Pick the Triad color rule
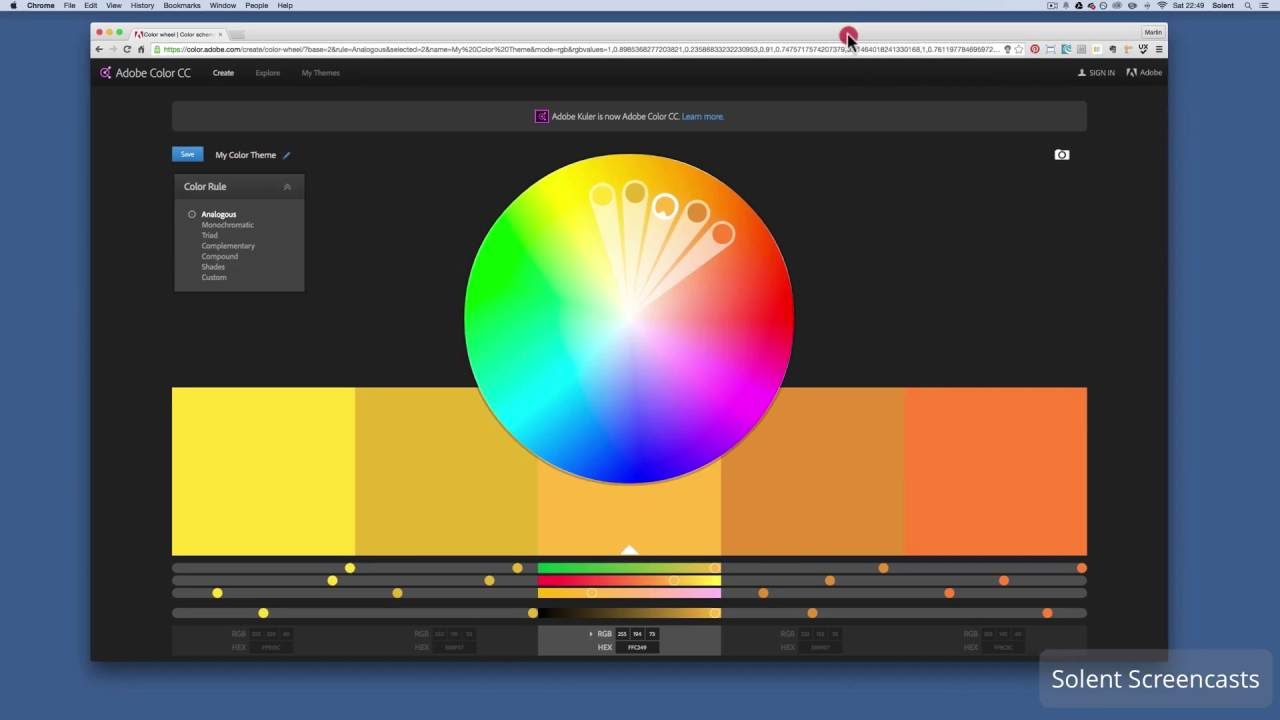The width and height of the screenshot is (1280, 720). tap(209, 235)
